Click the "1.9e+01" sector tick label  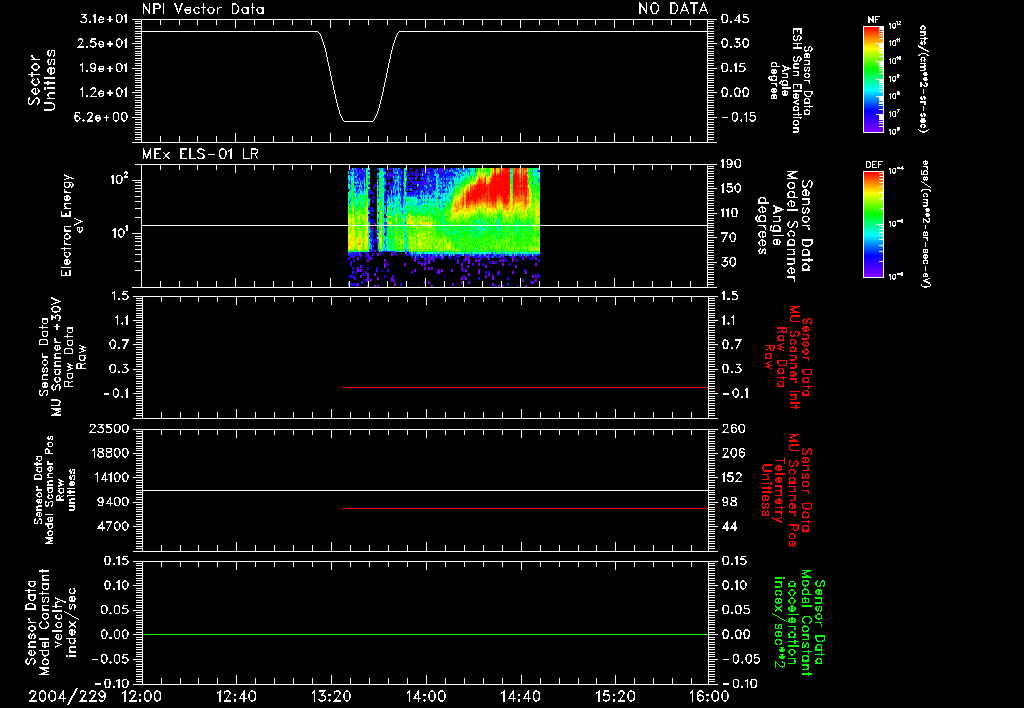104,68
